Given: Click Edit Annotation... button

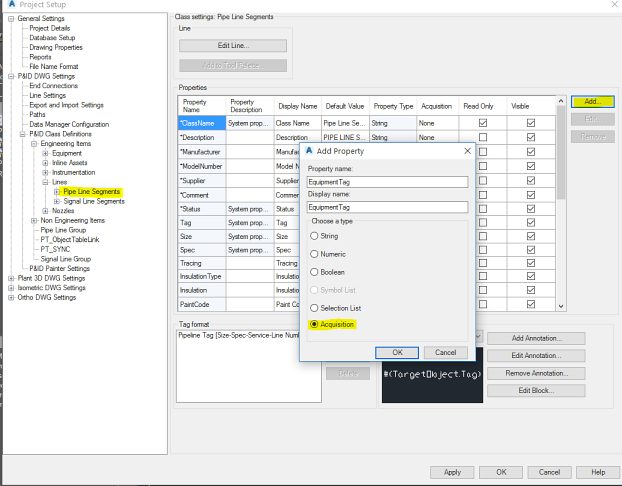Looking at the screenshot, I should [536, 356].
